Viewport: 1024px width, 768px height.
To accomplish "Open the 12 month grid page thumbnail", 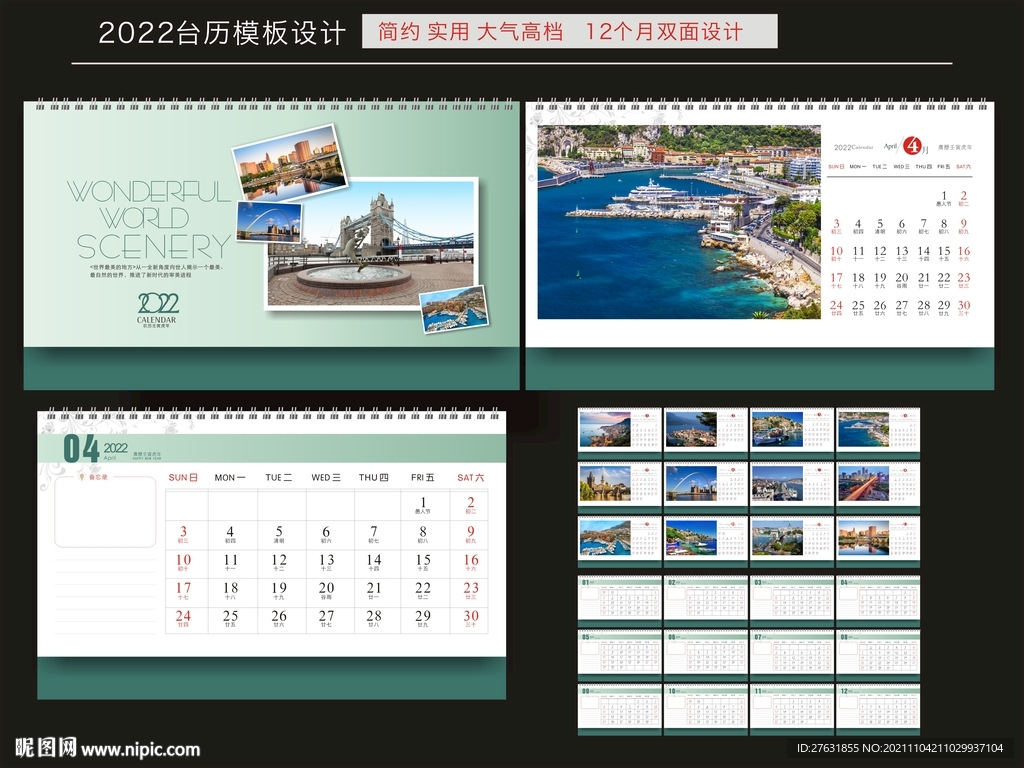I will coord(878,708).
